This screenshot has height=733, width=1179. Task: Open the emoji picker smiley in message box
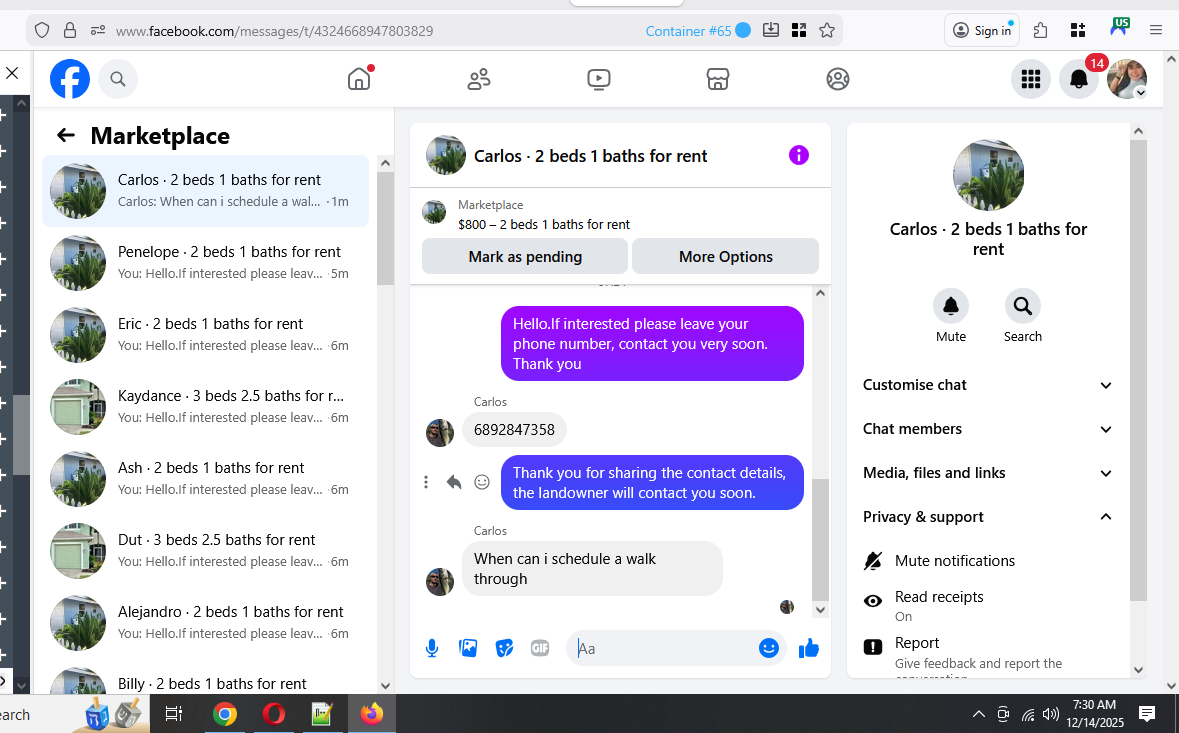[768, 648]
